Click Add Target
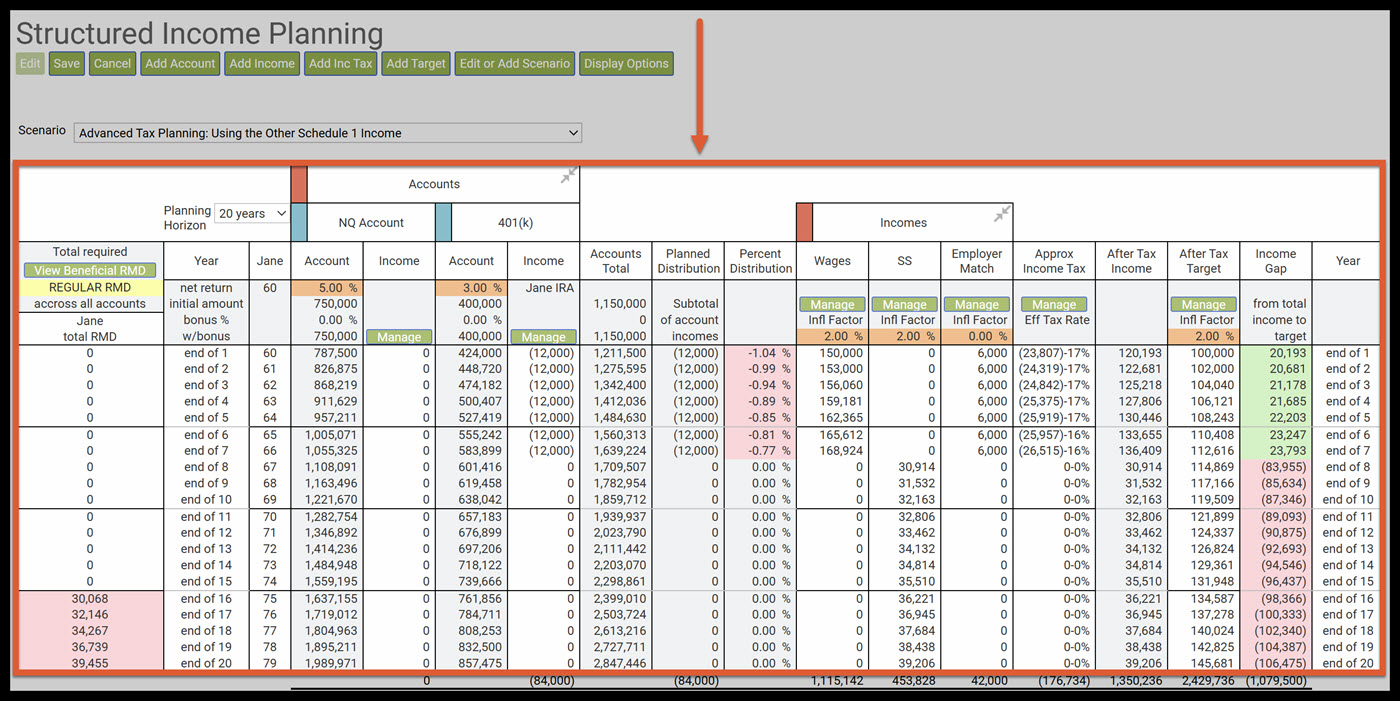The image size is (1400, 701). coord(416,63)
